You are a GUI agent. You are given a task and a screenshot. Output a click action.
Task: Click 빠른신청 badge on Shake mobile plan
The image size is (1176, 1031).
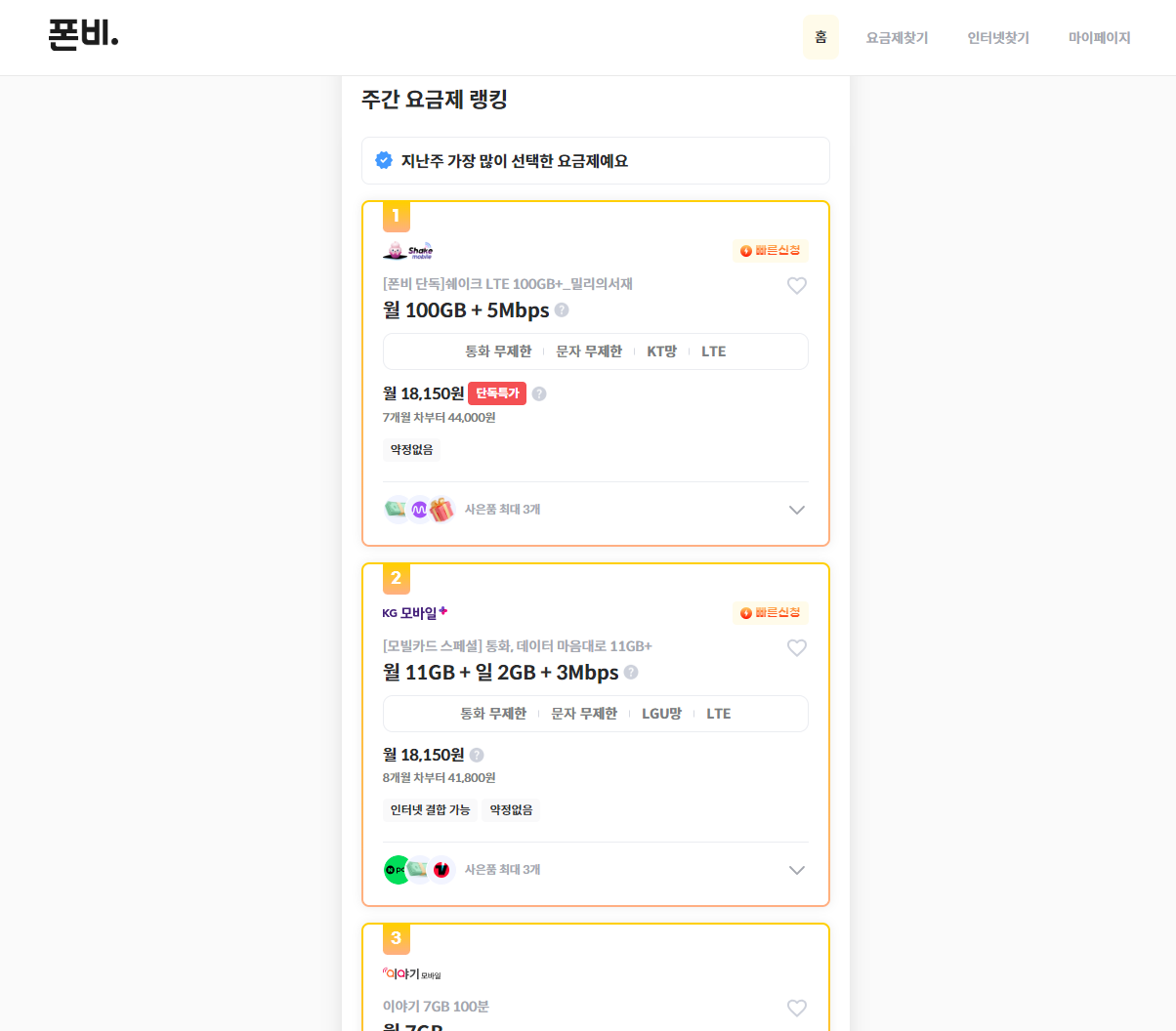[771, 251]
